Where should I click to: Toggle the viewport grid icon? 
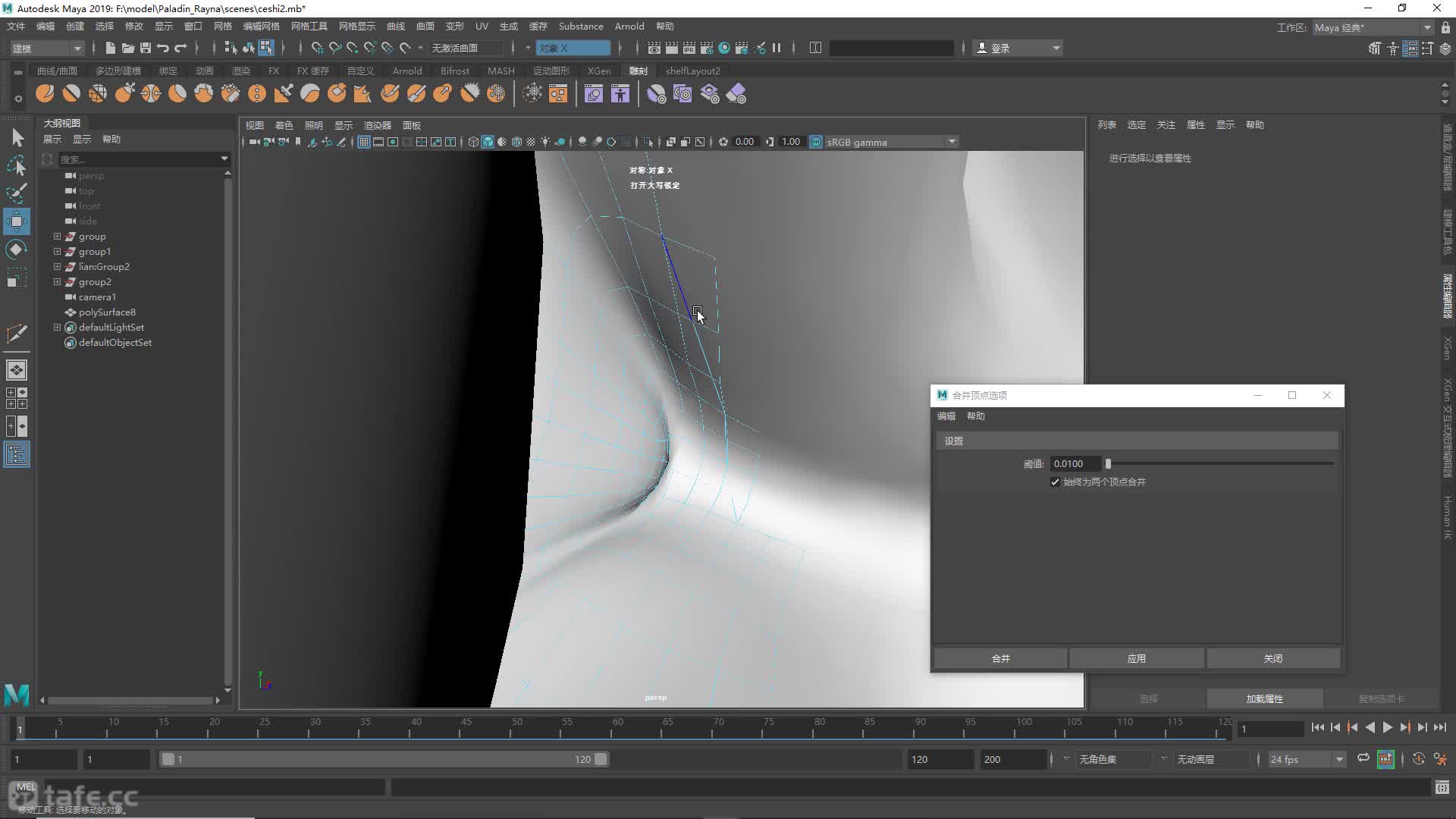pyautogui.click(x=364, y=142)
